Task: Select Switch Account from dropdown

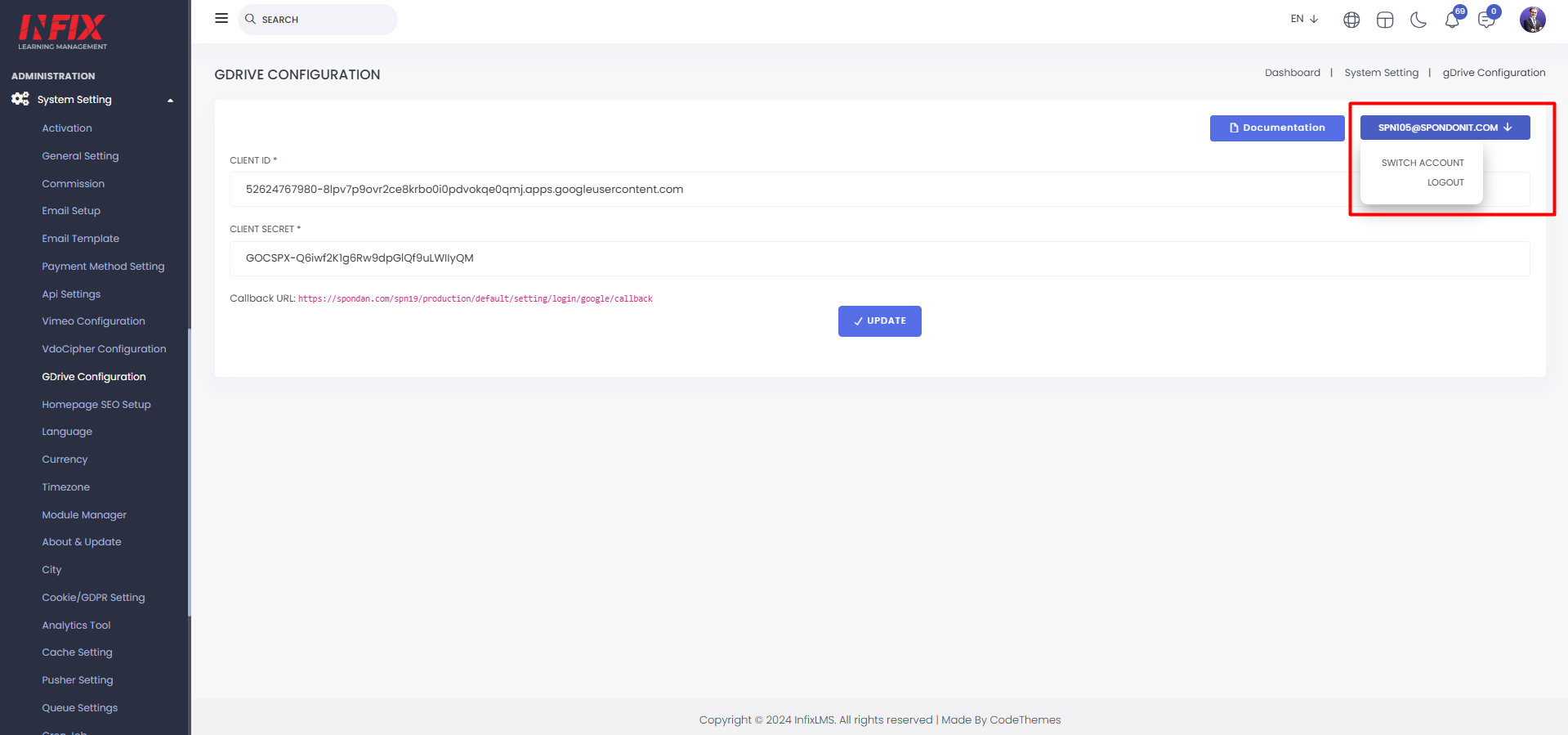Action: (1423, 163)
